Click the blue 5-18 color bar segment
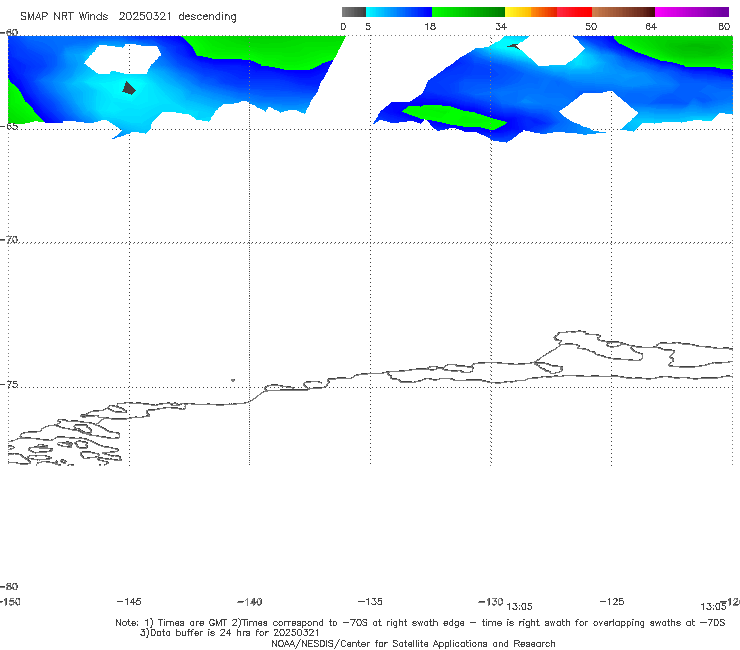 (x=399, y=12)
